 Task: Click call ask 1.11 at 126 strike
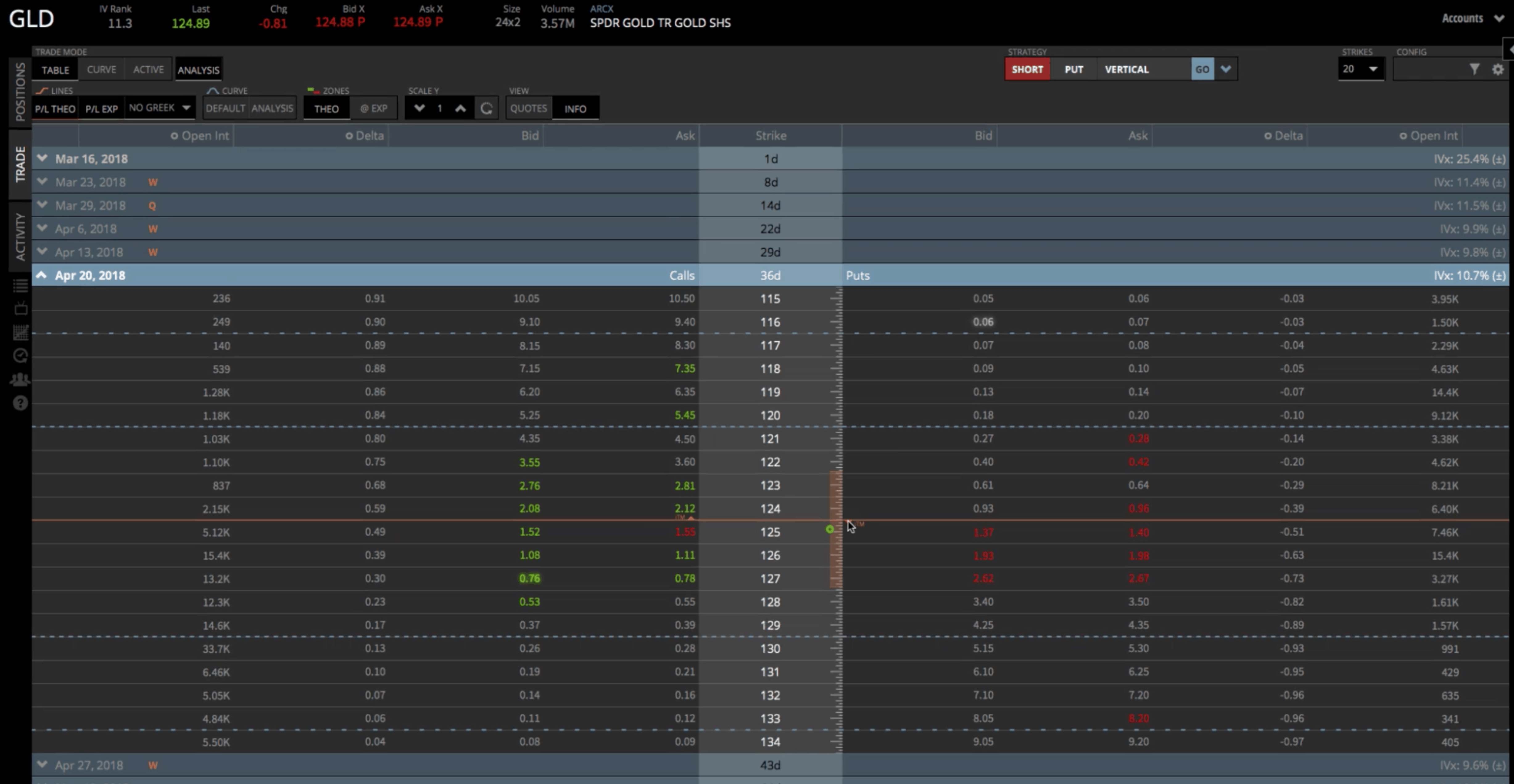click(685, 555)
